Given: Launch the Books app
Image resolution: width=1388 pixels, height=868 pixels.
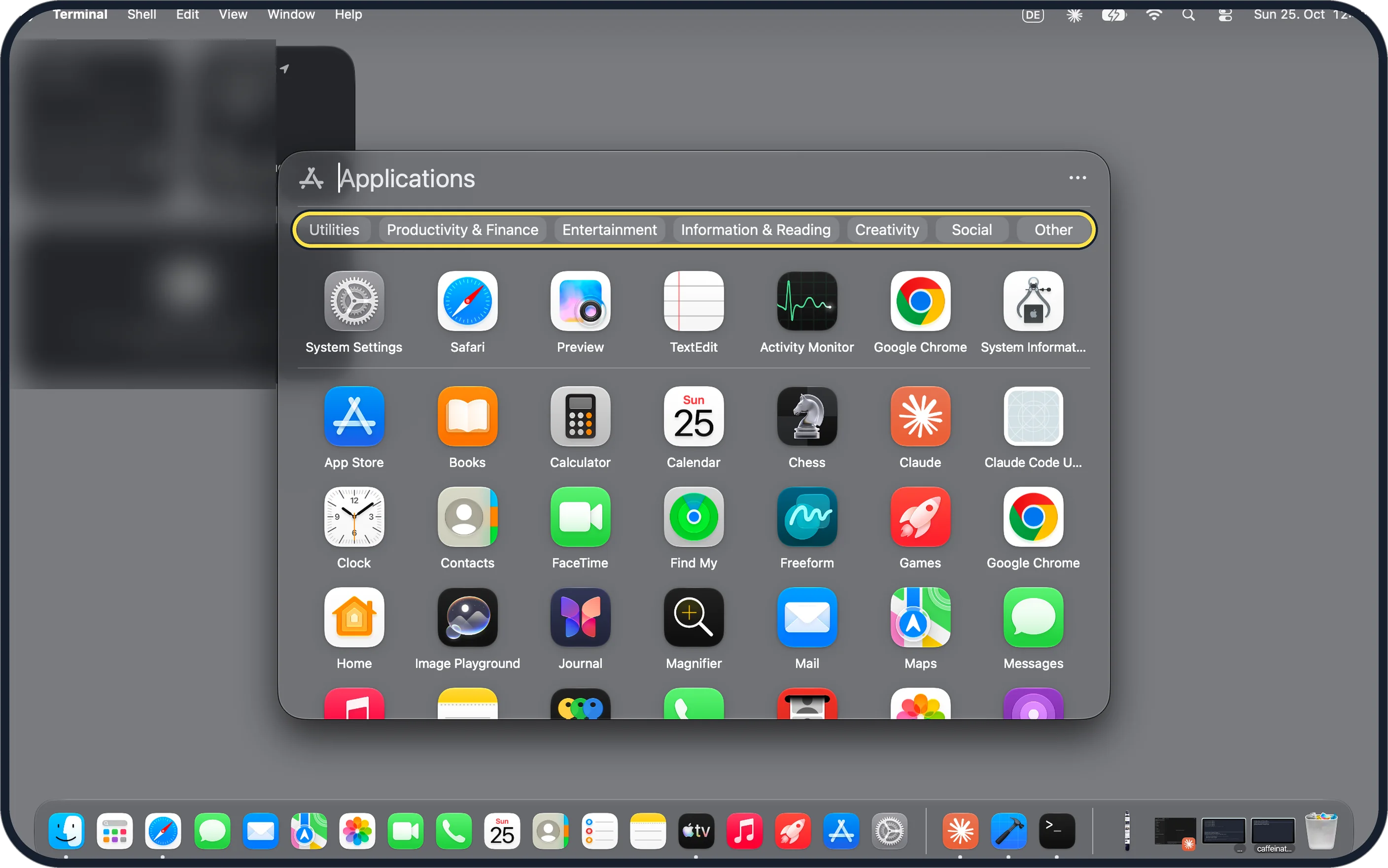Looking at the screenshot, I should tap(467, 416).
